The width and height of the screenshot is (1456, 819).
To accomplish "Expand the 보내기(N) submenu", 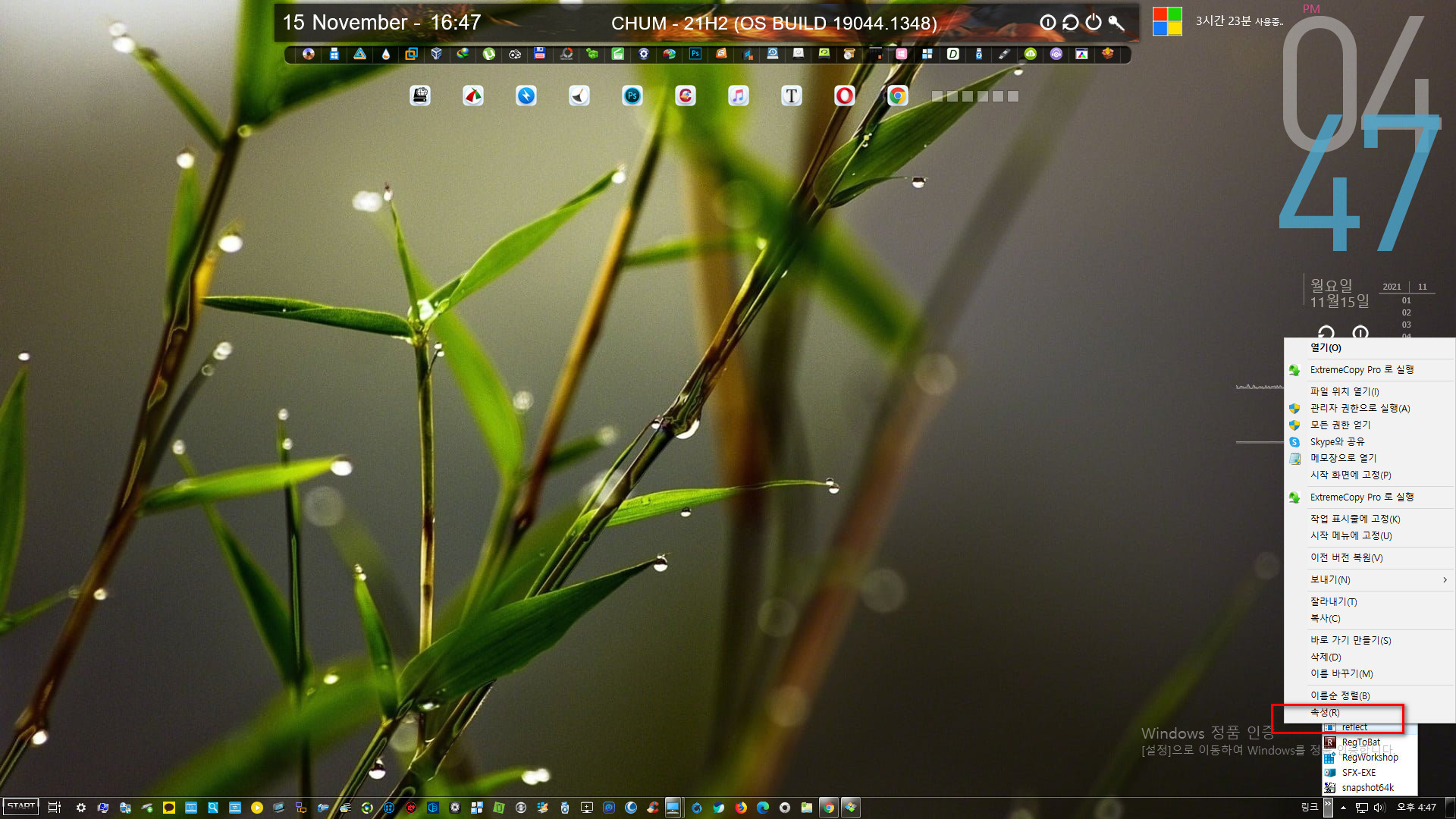I will click(1370, 579).
